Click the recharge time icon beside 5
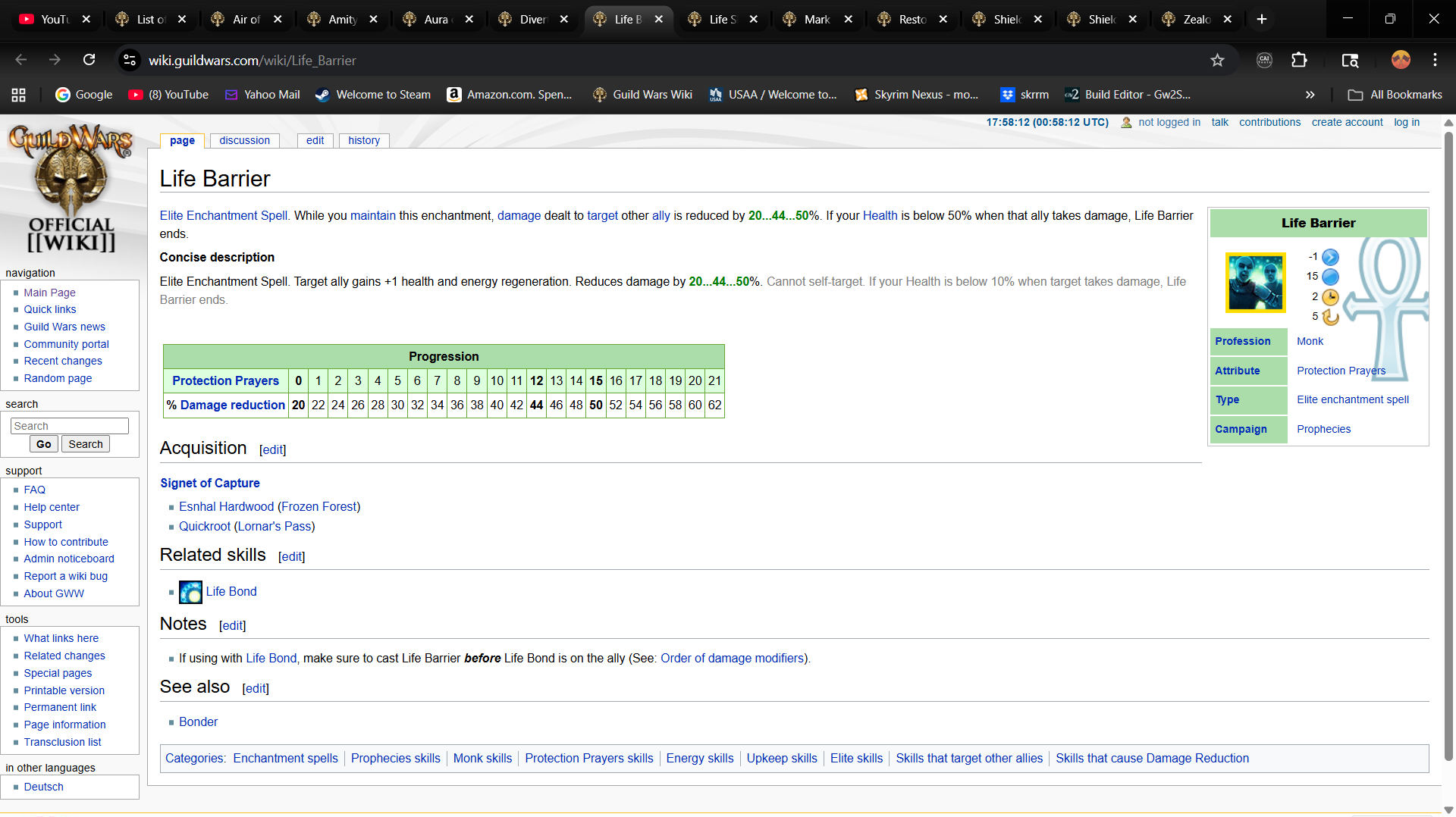The width and height of the screenshot is (1456, 817). tap(1330, 317)
